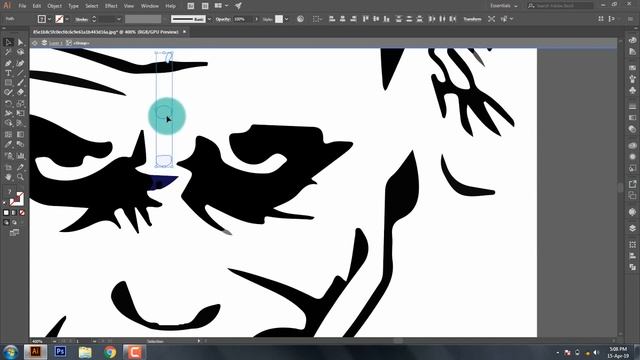640x360 pixels.
Task: Select the Pen tool
Action: 8,63
